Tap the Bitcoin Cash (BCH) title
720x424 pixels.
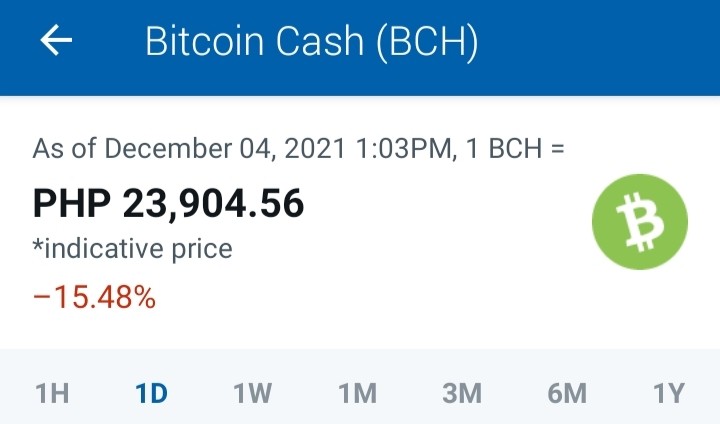pos(312,42)
